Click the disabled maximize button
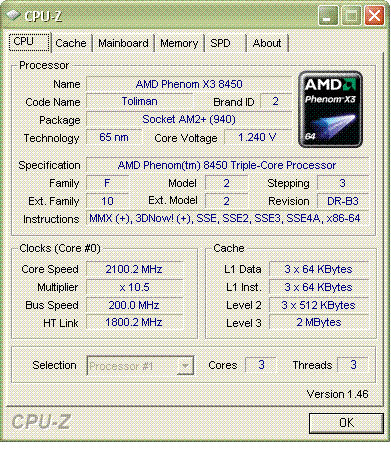The image size is (391, 450). pos(351,16)
